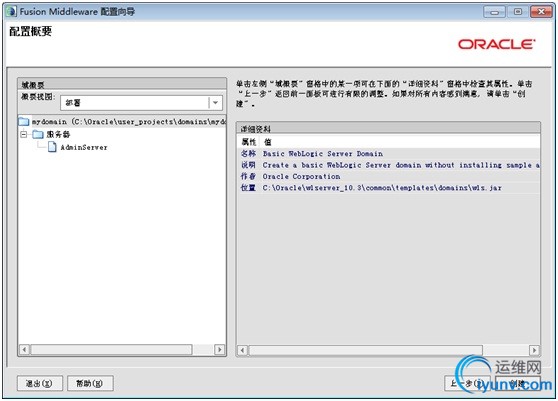Click the details panel horizontal scrollbar thumb
The width and height of the screenshot is (558, 401).
click(x=365, y=350)
